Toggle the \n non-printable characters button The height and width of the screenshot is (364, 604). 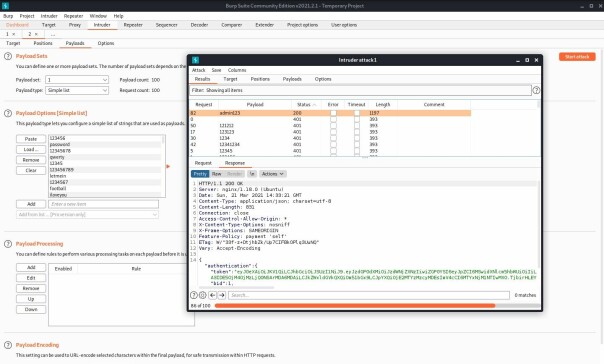(x=252, y=174)
